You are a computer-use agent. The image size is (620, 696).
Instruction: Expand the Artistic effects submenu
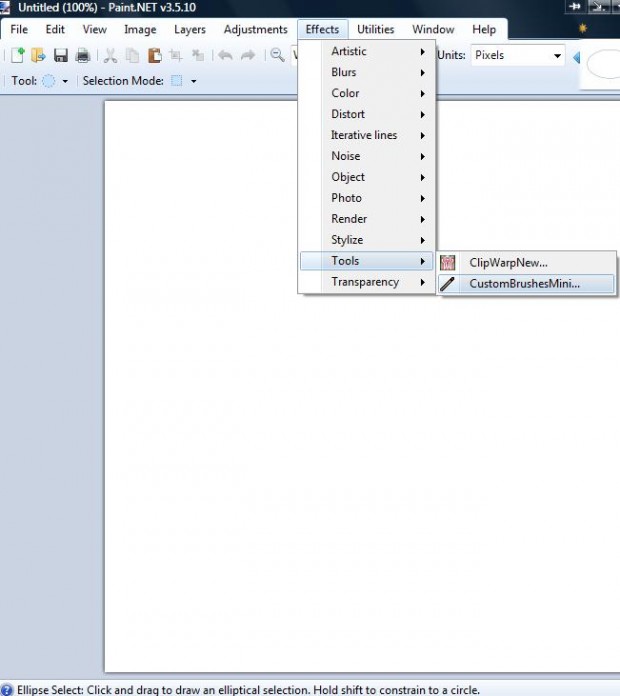[x=367, y=51]
